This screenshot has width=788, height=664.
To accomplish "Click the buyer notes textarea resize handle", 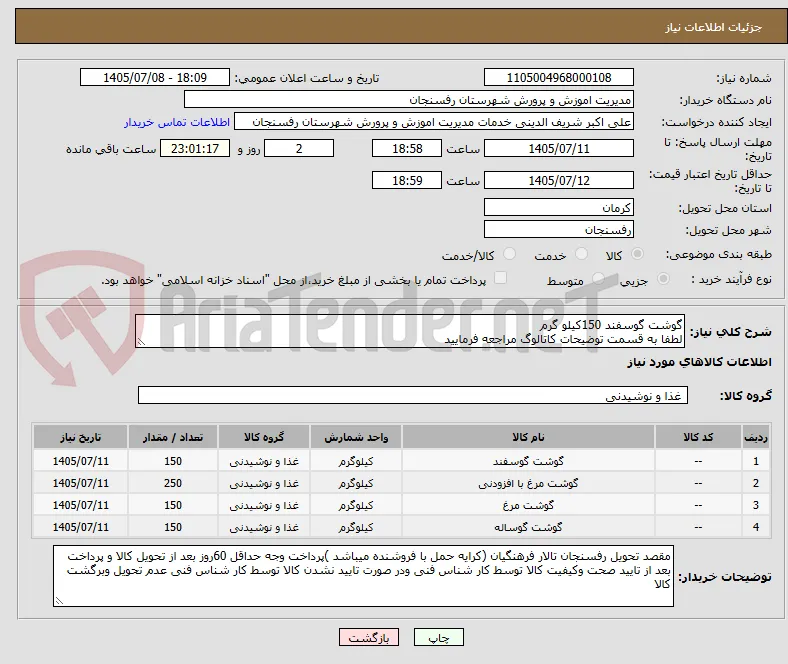I will (x=59, y=601).
